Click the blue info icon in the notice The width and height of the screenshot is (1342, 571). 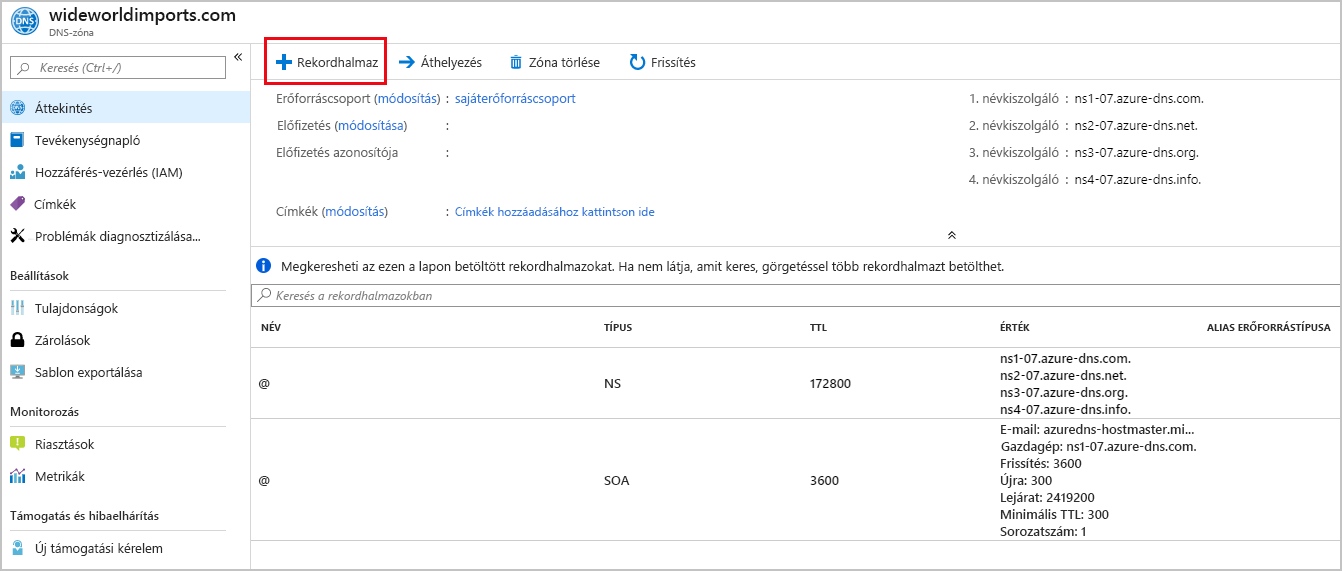click(263, 266)
